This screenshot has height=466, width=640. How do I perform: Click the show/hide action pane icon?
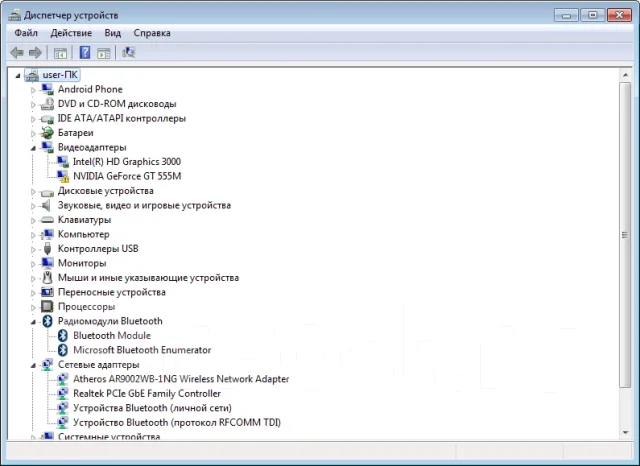click(x=104, y=53)
